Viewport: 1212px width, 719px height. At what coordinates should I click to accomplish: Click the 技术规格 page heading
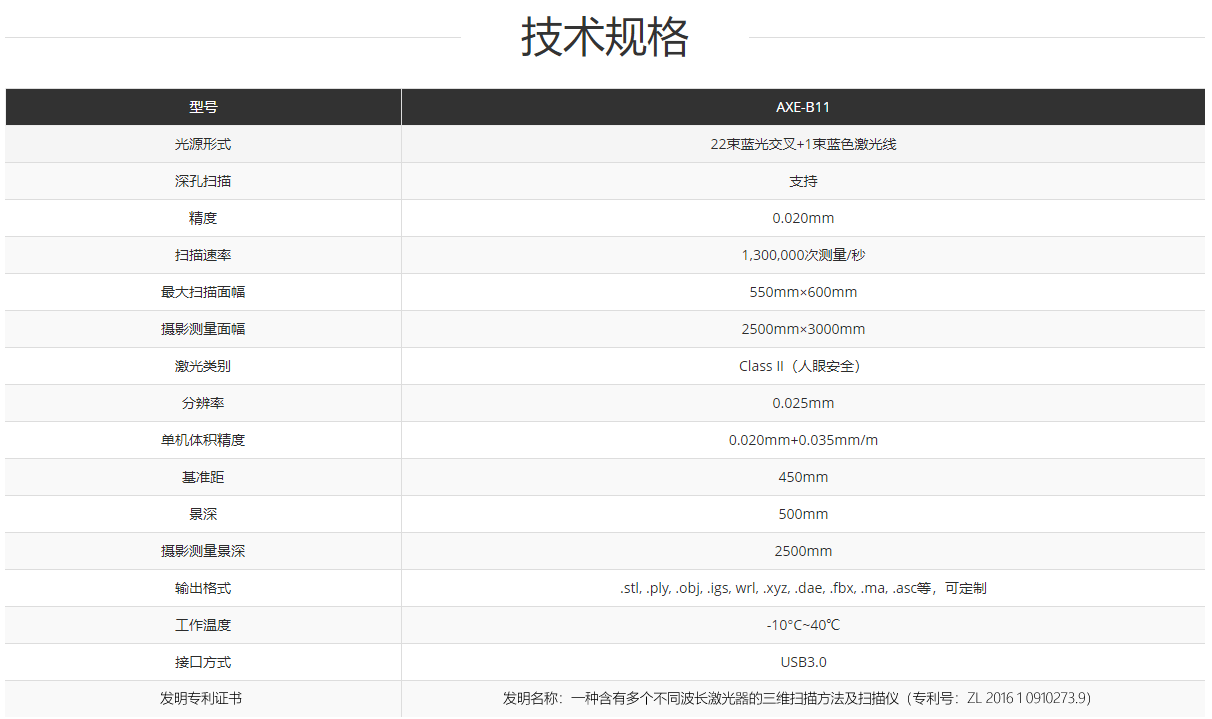(x=605, y=38)
